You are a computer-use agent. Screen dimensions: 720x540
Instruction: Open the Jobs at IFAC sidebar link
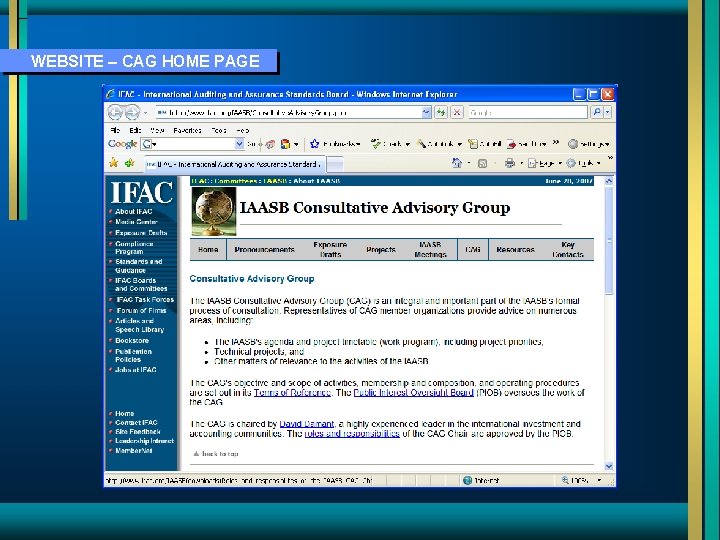[136, 370]
